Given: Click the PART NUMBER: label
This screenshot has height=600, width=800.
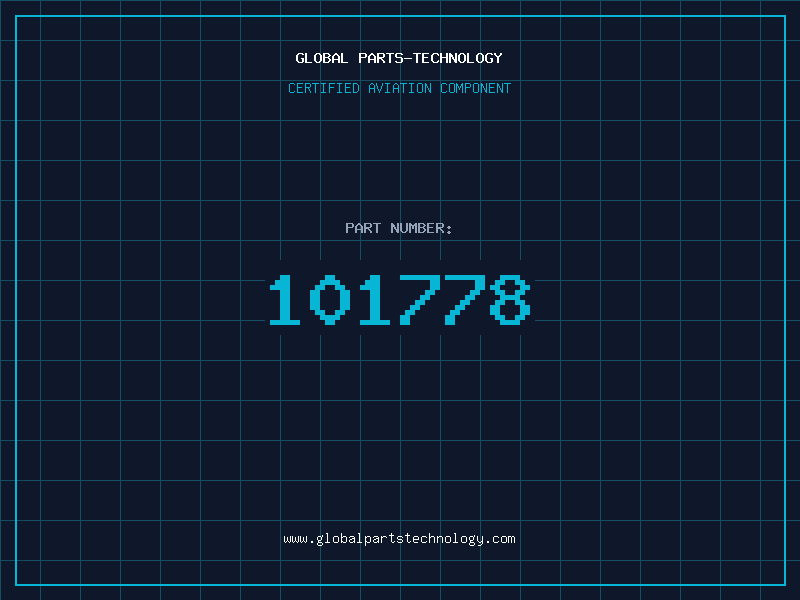Looking at the screenshot, I should coord(399,228).
